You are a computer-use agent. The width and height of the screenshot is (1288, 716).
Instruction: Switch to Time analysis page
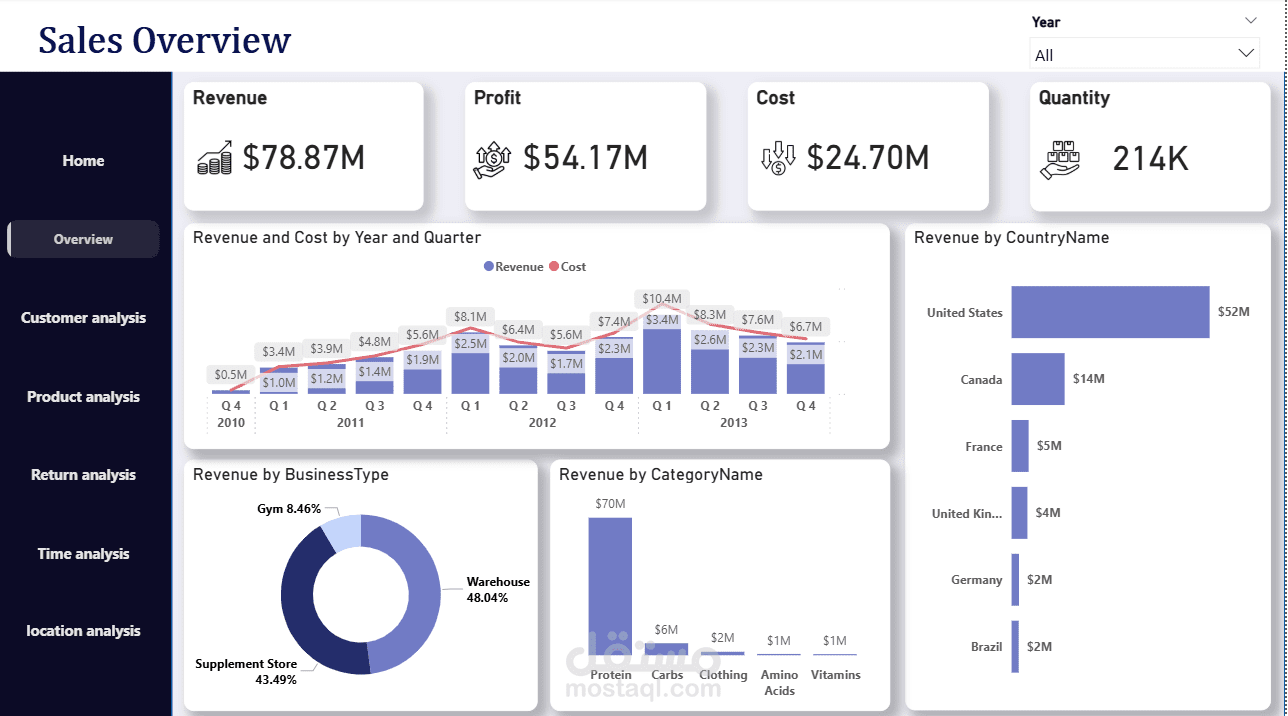83,554
